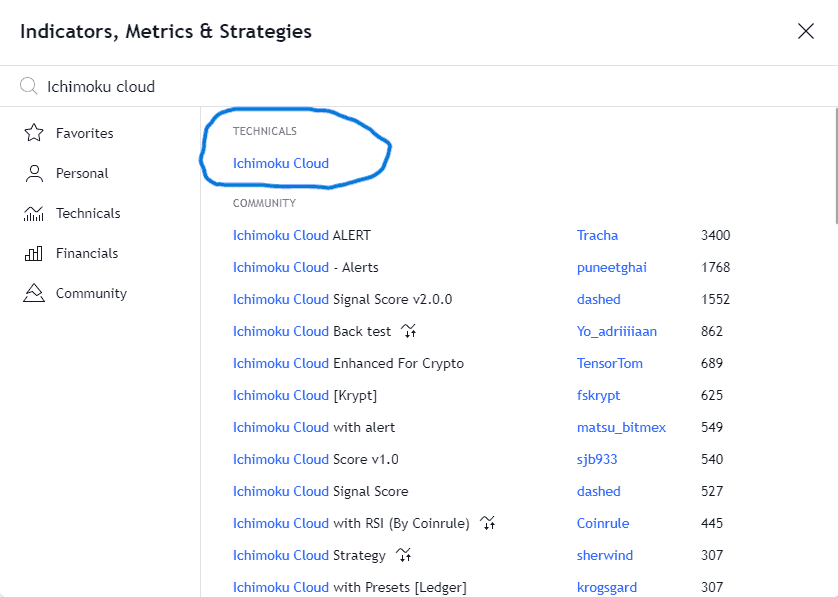838x597 pixels.
Task: Add Ichimoku Cloud ALERT script
Action: click(x=302, y=235)
